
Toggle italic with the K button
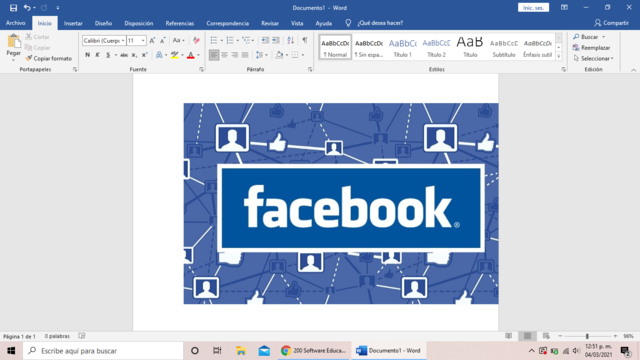click(x=98, y=55)
